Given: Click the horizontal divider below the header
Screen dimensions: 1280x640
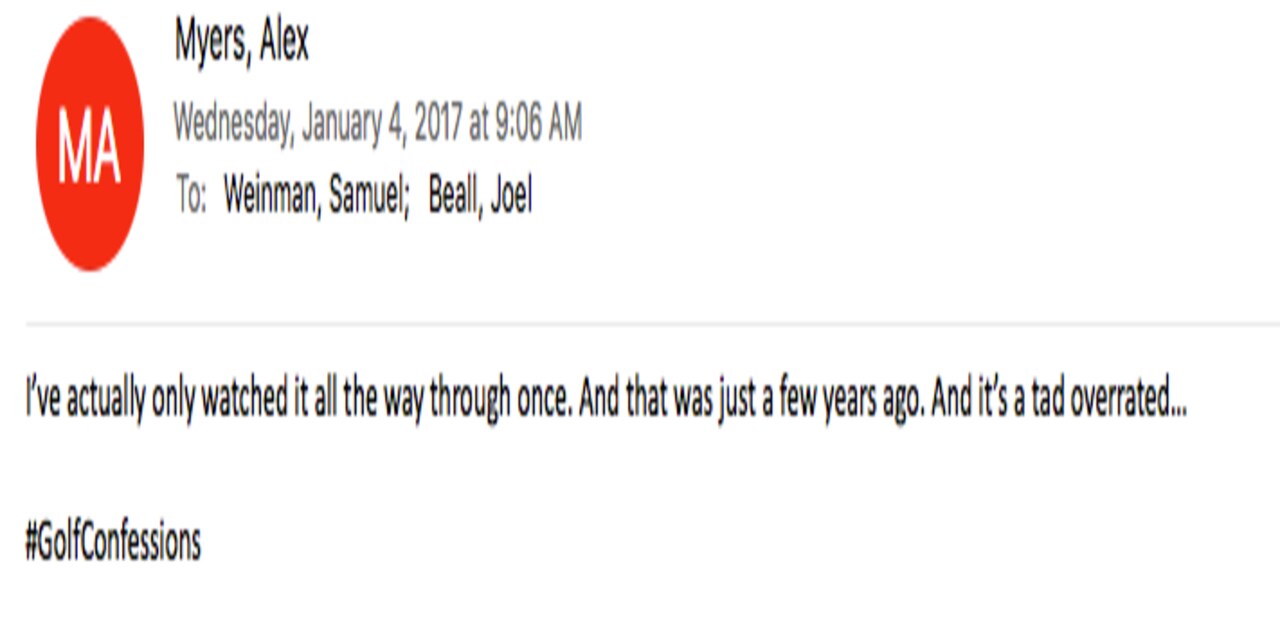Looking at the screenshot, I should [x=652, y=324].
